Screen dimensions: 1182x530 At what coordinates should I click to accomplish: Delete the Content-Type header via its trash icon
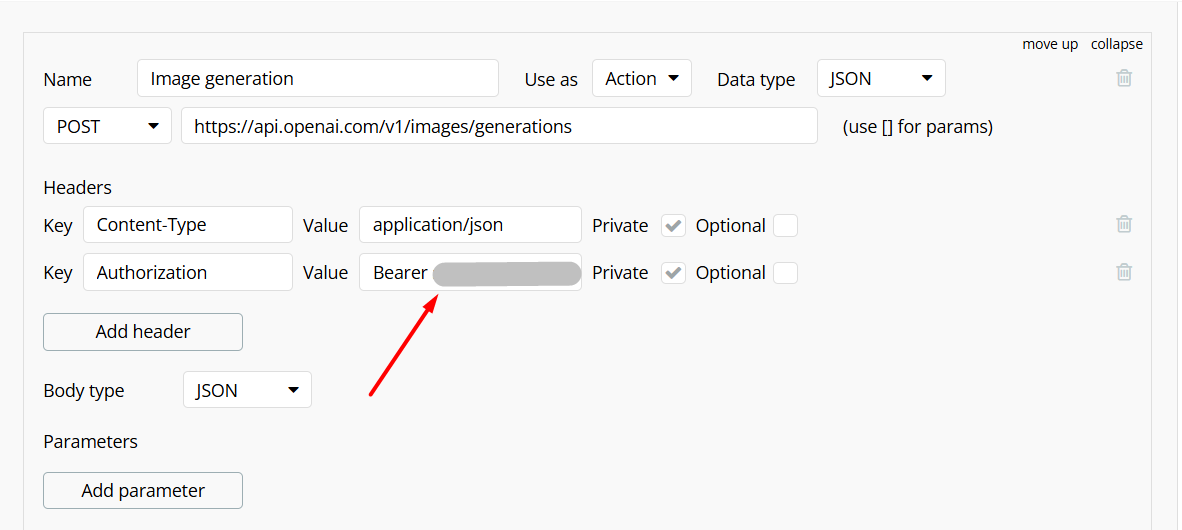pos(1124,224)
